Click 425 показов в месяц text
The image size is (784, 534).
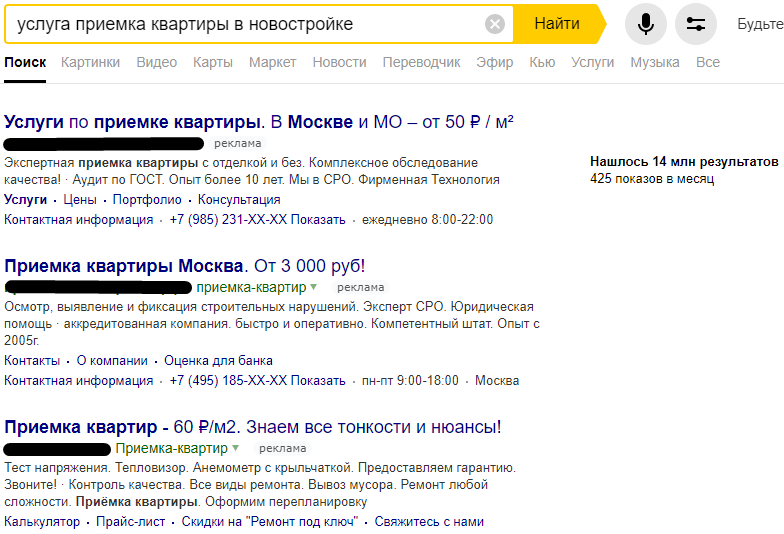[x=652, y=178]
